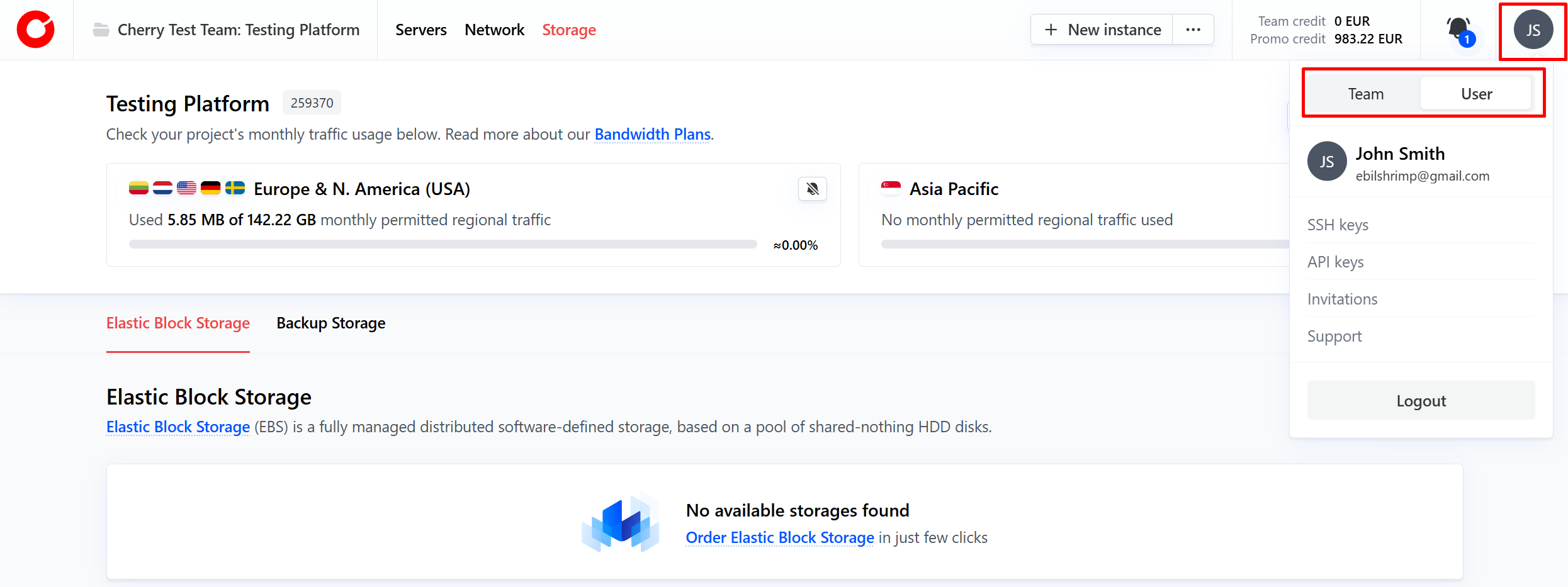The width and height of the screenshot is (1568, 587).
Task: Toggle traffic alert bell for Europe region
Action: click(813, 189)
